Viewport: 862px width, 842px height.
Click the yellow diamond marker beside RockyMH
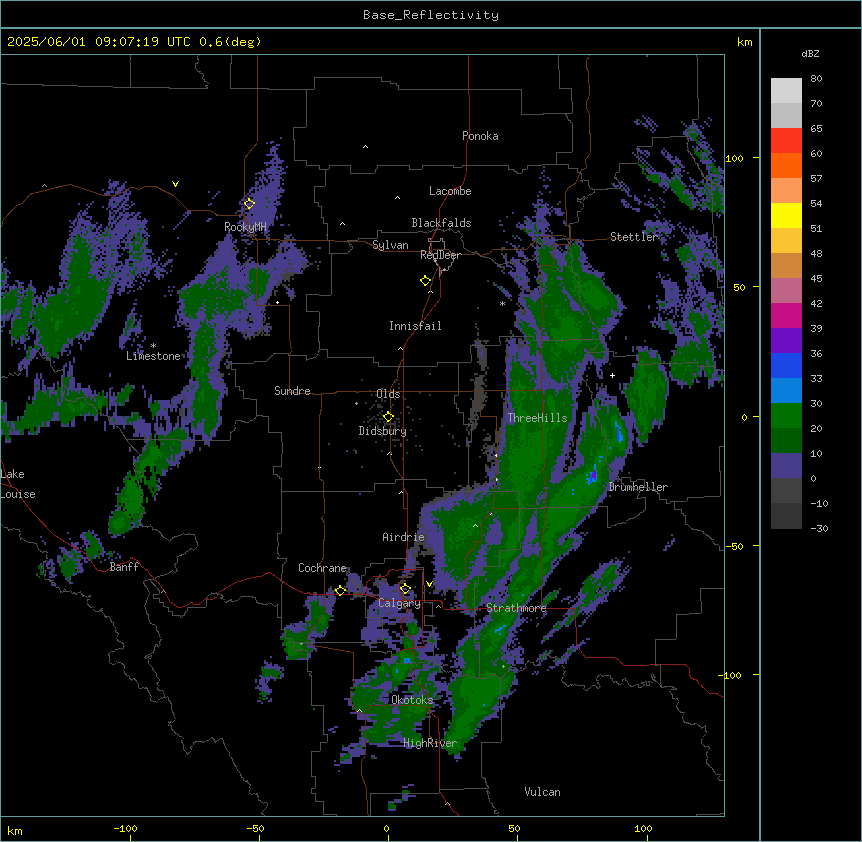pos(249,204)
